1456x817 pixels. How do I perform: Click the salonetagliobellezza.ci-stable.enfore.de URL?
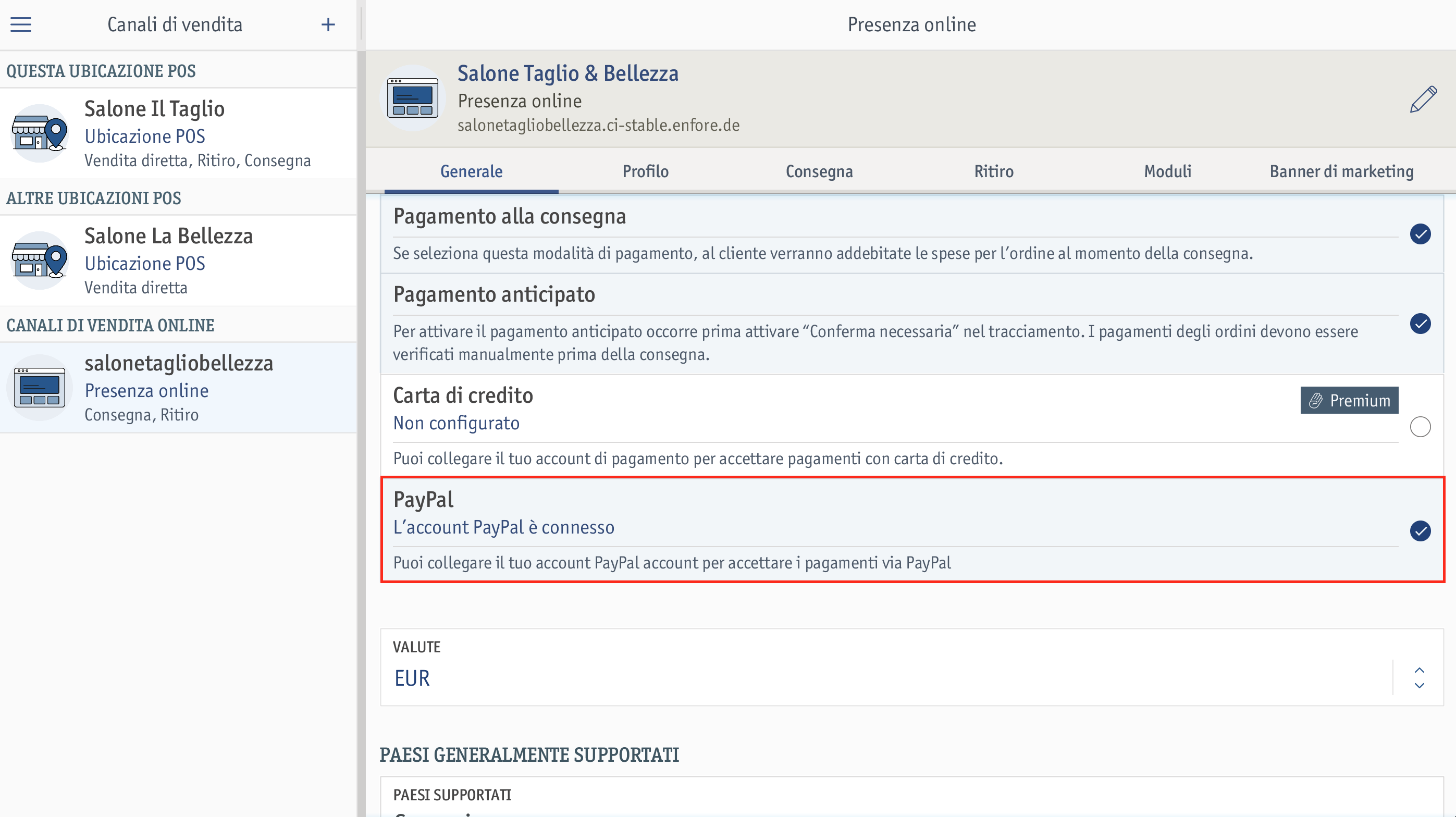click(x=598, y=125)
